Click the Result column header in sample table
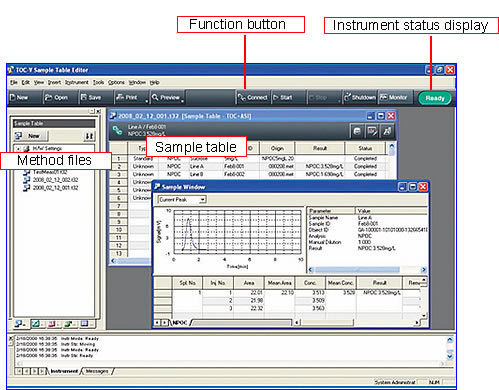Image resolution: width=499 pixels, height=390 pixels. 320,148
